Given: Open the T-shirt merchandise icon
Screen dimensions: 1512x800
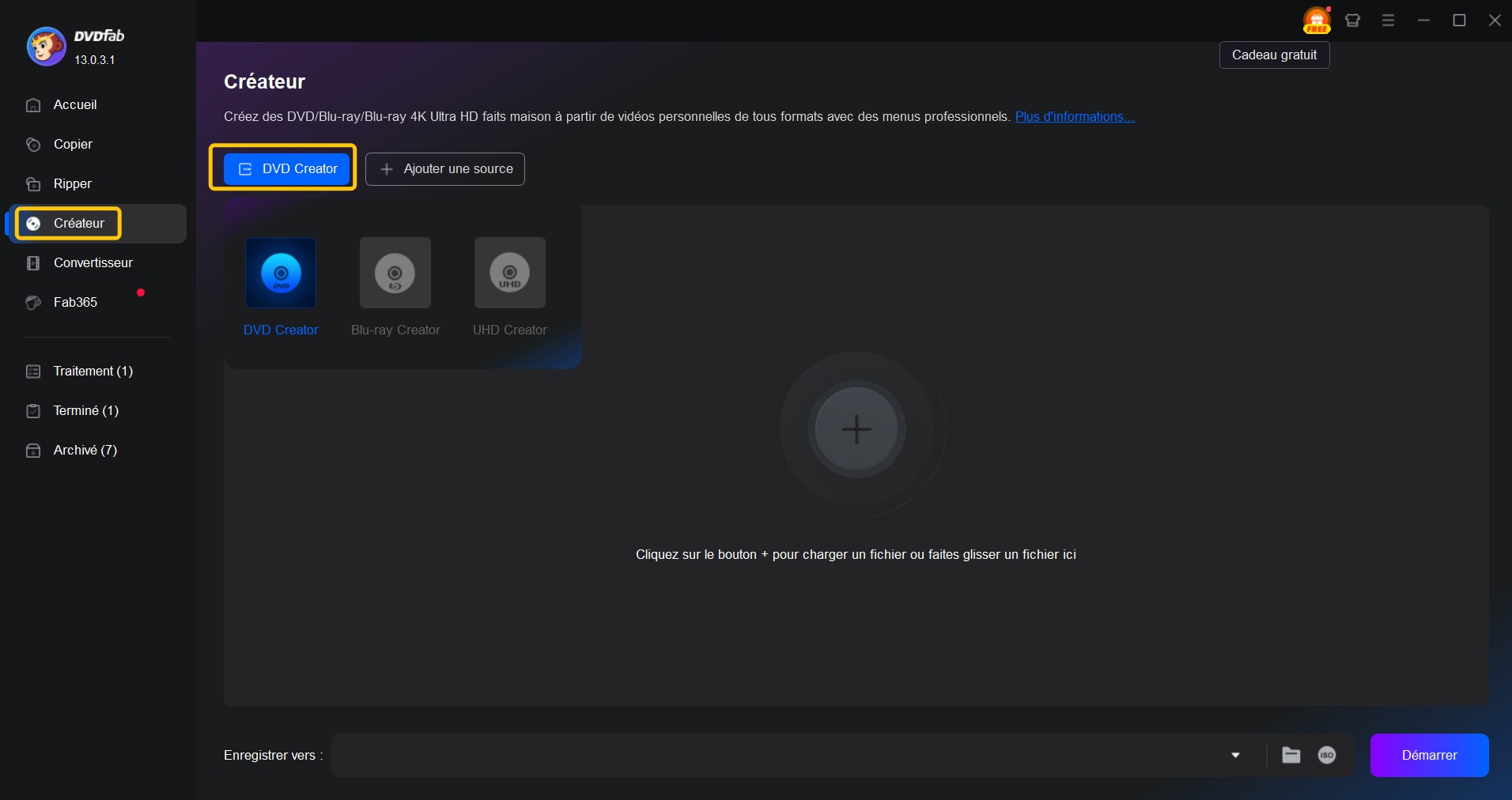Looking at the screenshot, I should point(1353,20).
